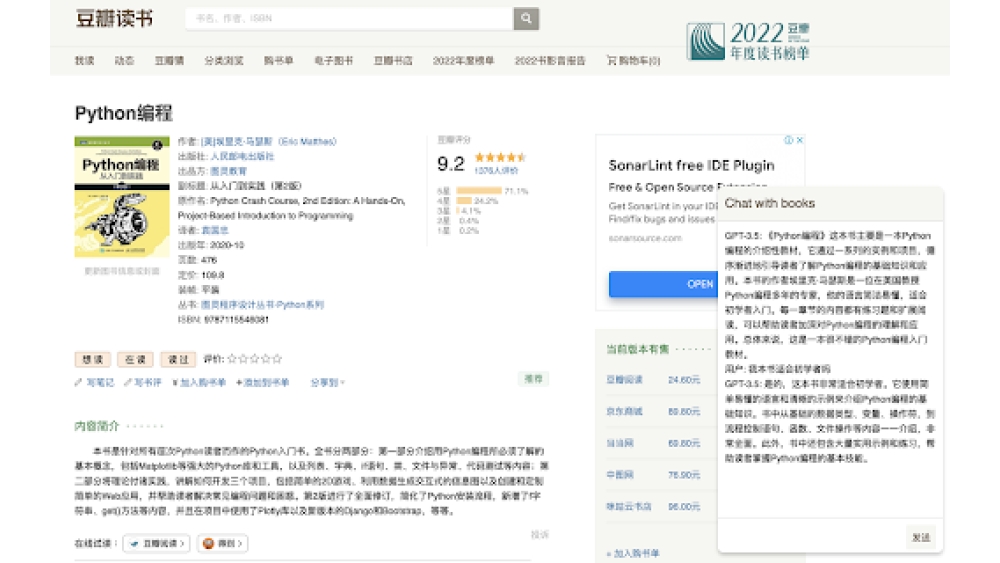
Task: Click the 京东商城 seller link
Action: pyautogui.click(x=624, y=411)
